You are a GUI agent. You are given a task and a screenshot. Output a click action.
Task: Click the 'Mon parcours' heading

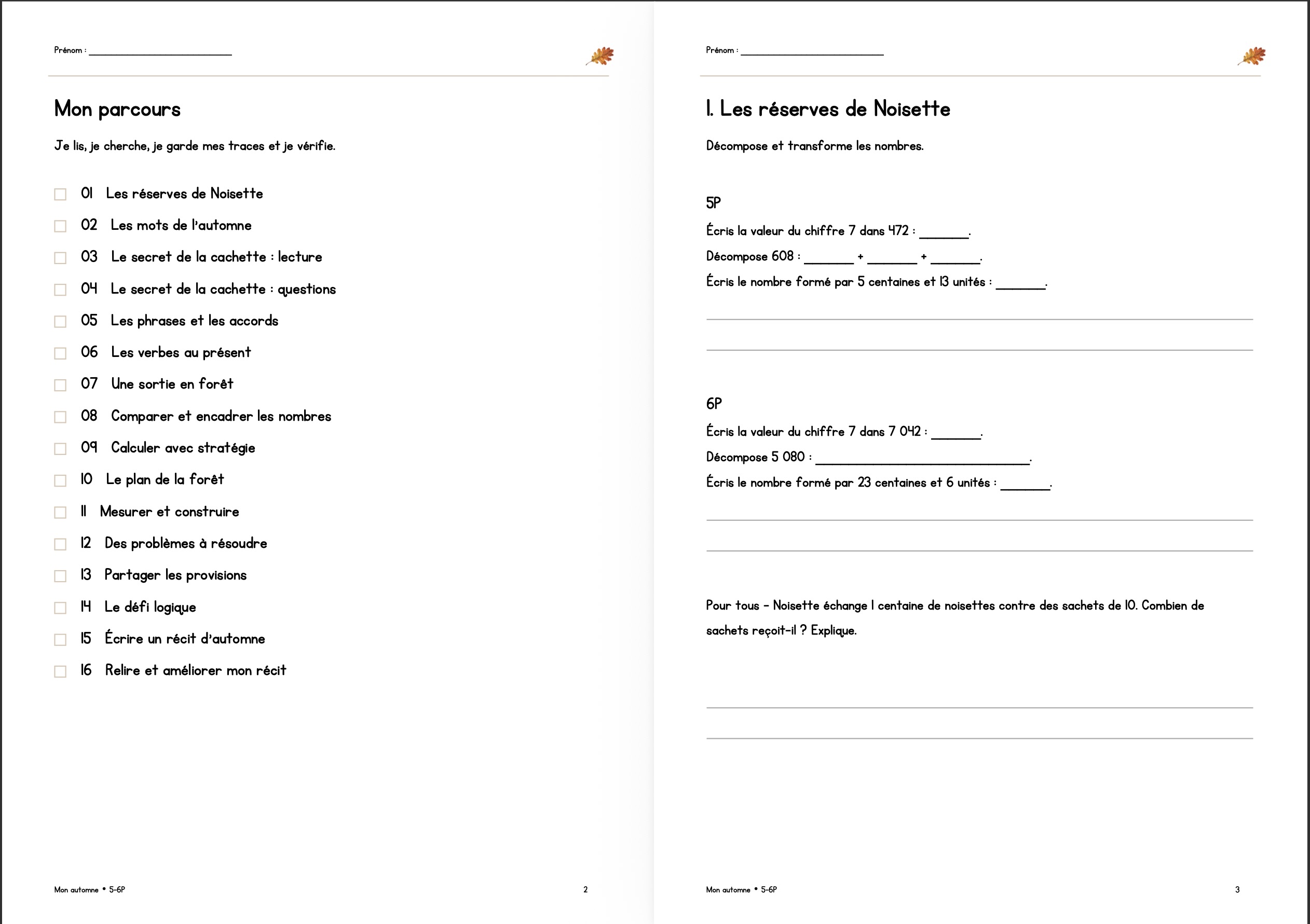(117, 109)
